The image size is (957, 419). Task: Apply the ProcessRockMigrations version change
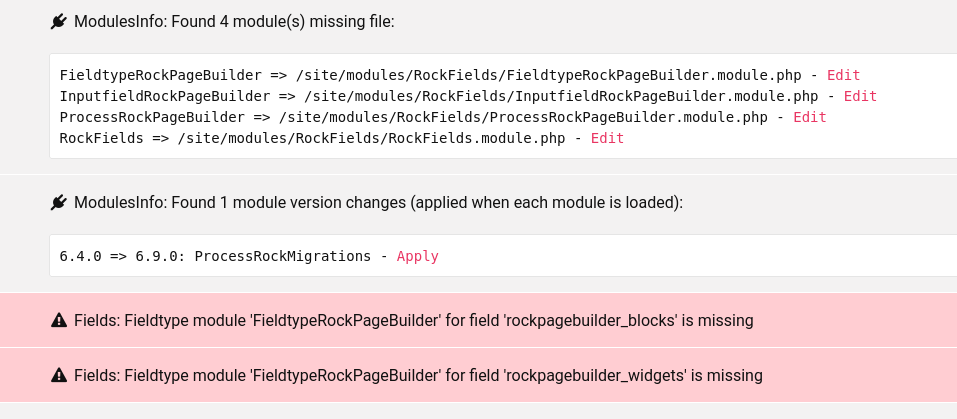[x=417, y=256]
